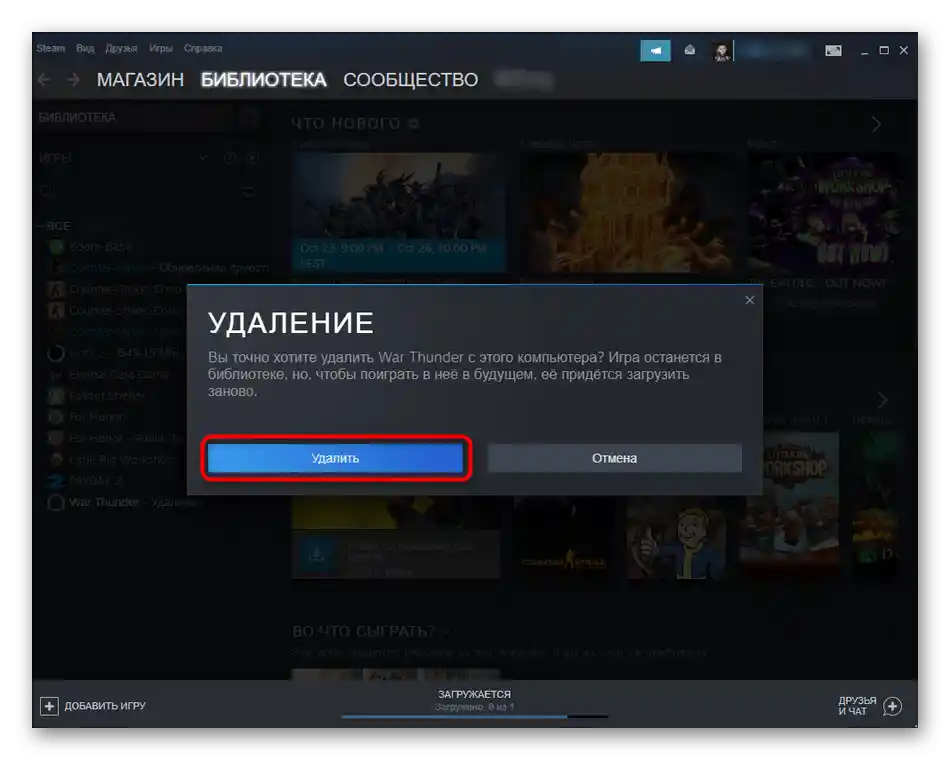Click the PAYDAY 2 game icon
The height and width of the screenshot is (760, 950).
(x=56, y=481)
